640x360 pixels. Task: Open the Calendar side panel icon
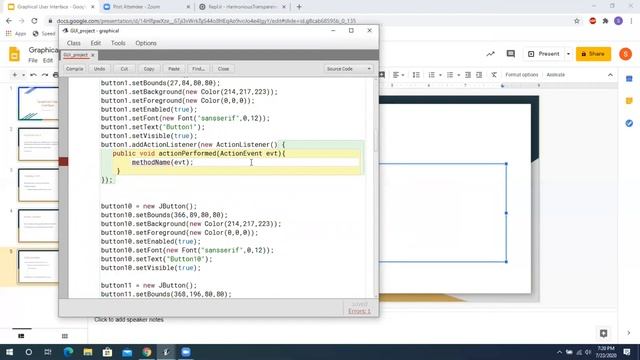(629, 79)
